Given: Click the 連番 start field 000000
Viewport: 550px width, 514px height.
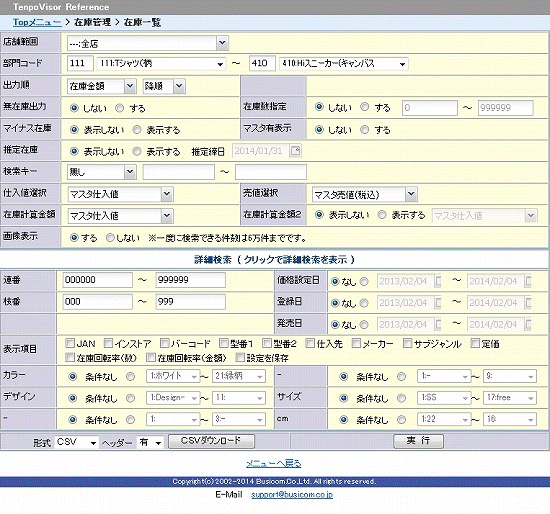Looking at the screenshot, I should (x=98, y=280).
